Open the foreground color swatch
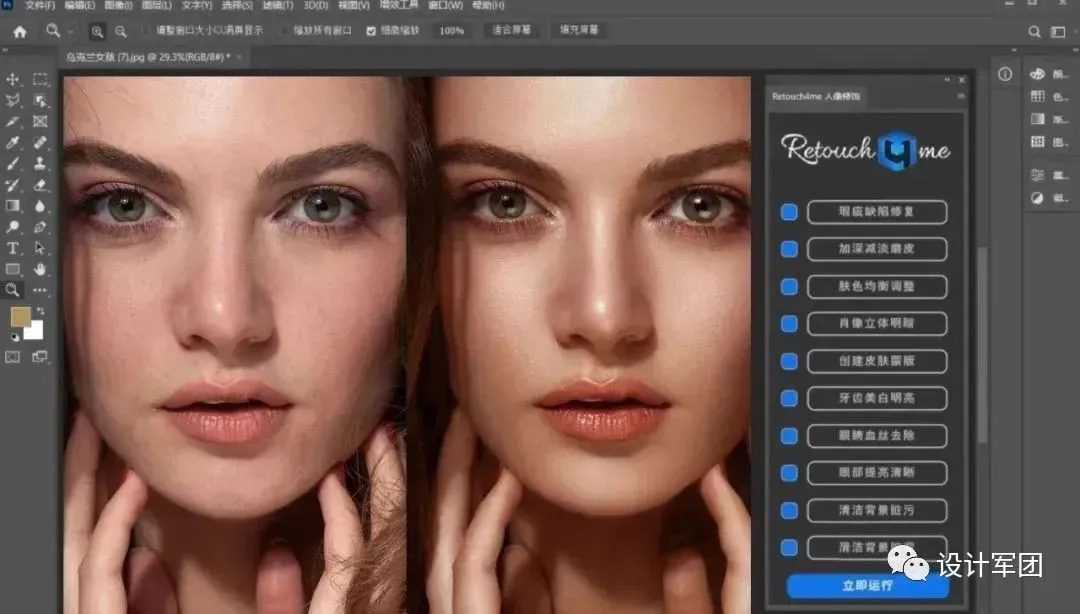This screenshot has width=1080, height=614. click(x=20, y=318)
